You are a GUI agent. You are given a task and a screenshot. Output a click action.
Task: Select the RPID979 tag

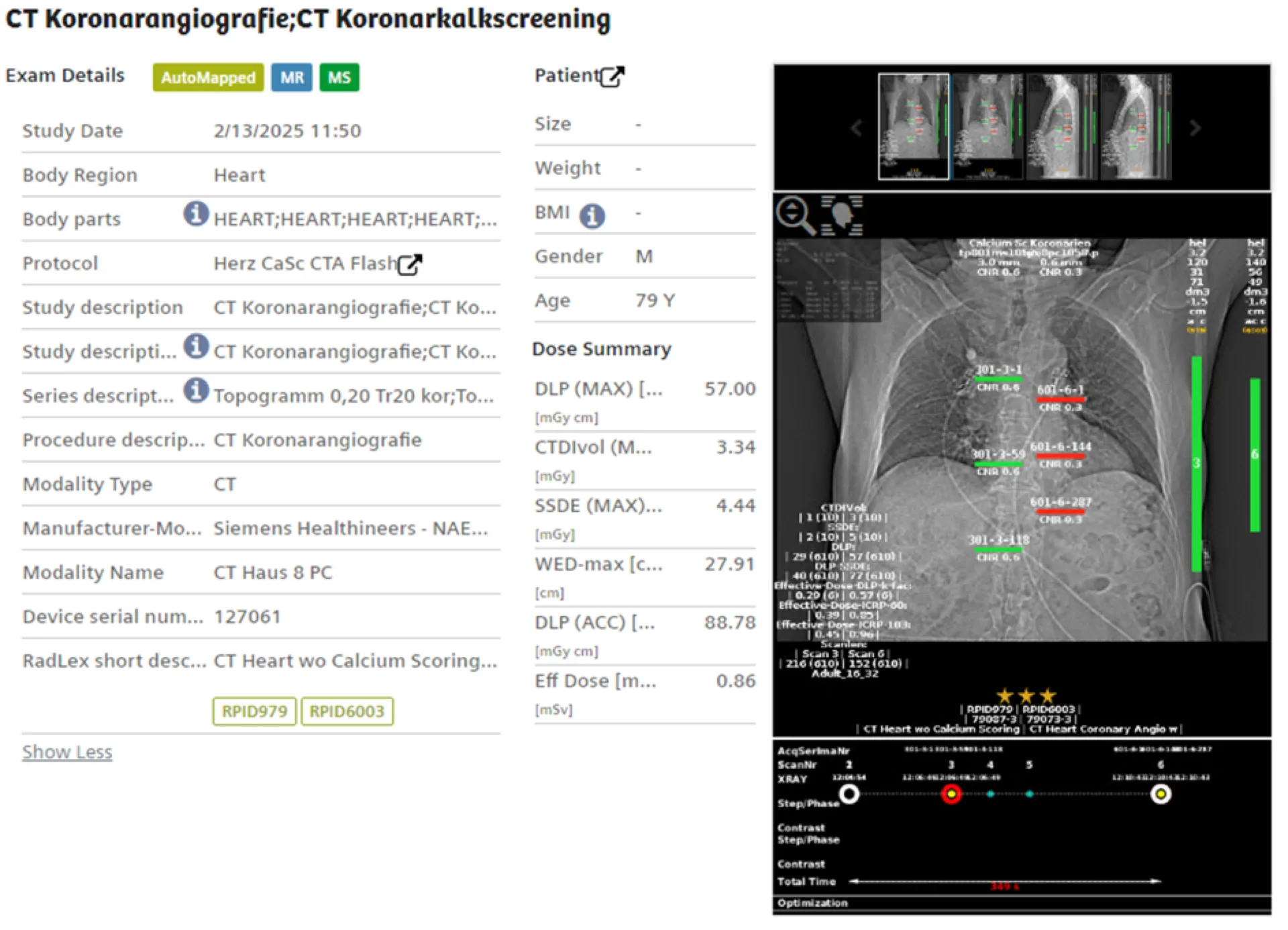coord(254,711)
